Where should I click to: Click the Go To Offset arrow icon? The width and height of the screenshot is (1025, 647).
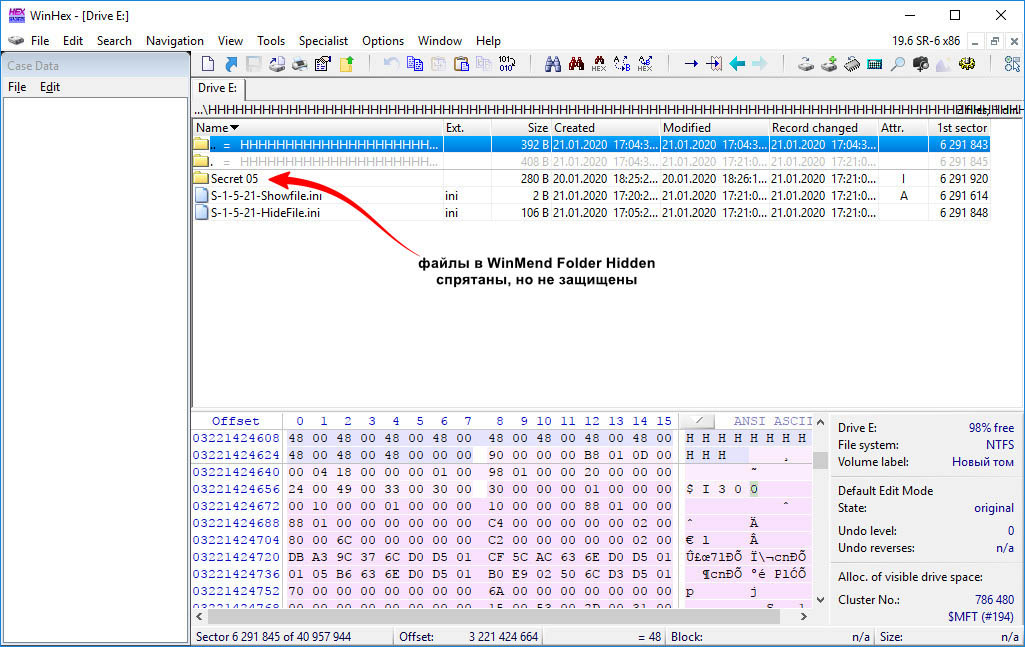coord(691,63)
